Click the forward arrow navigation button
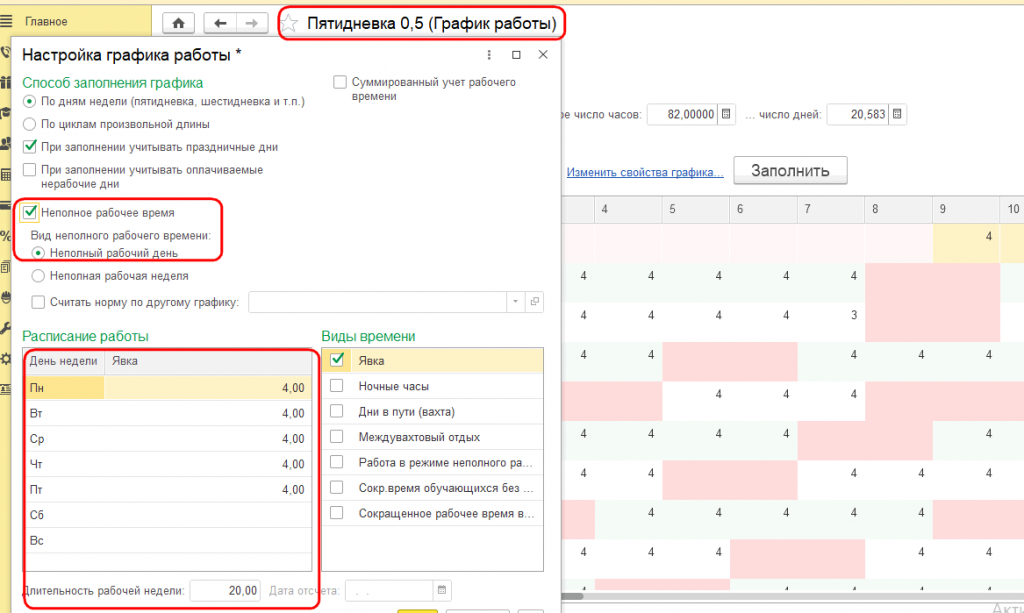 coord(252,24)
